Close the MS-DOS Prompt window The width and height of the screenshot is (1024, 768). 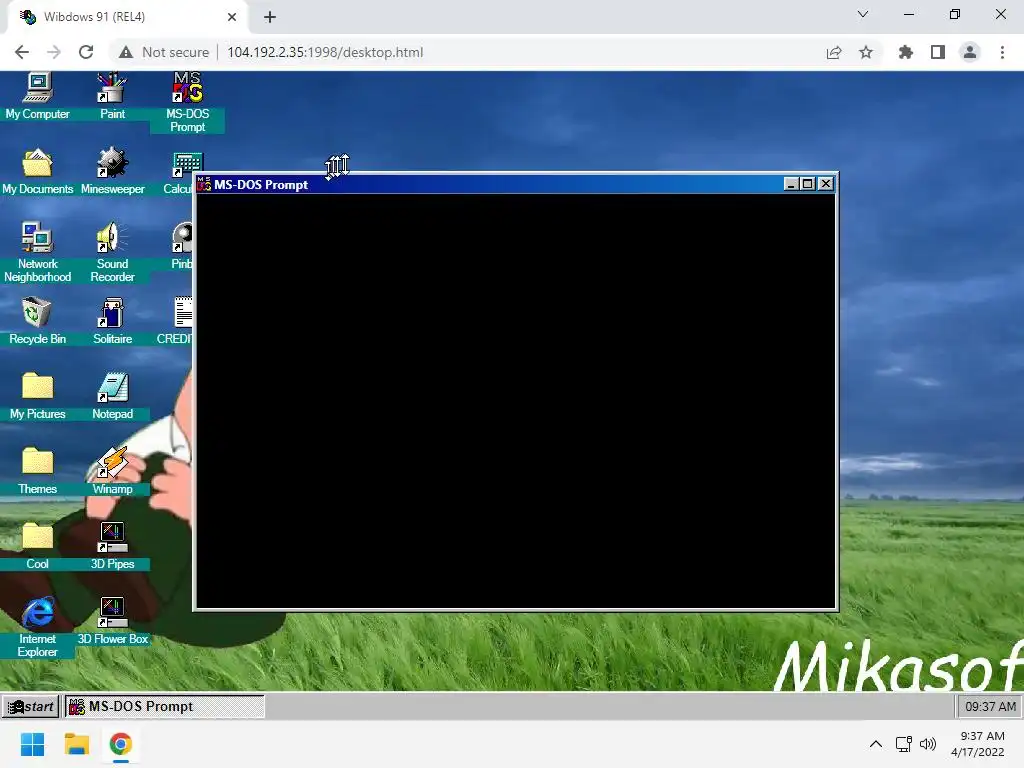point(826,184)
